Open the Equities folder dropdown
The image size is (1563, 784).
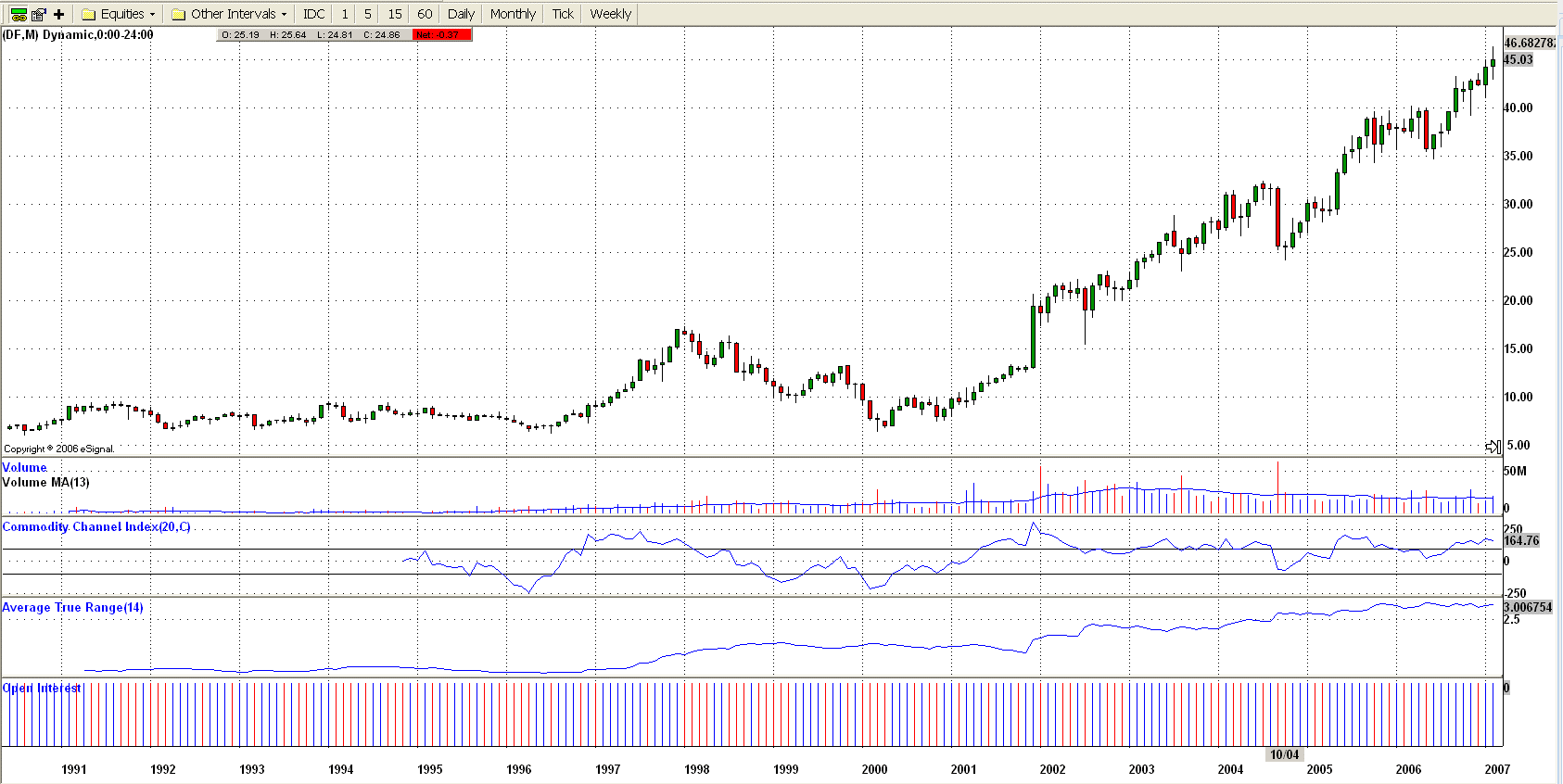click(x=119, y=14)
